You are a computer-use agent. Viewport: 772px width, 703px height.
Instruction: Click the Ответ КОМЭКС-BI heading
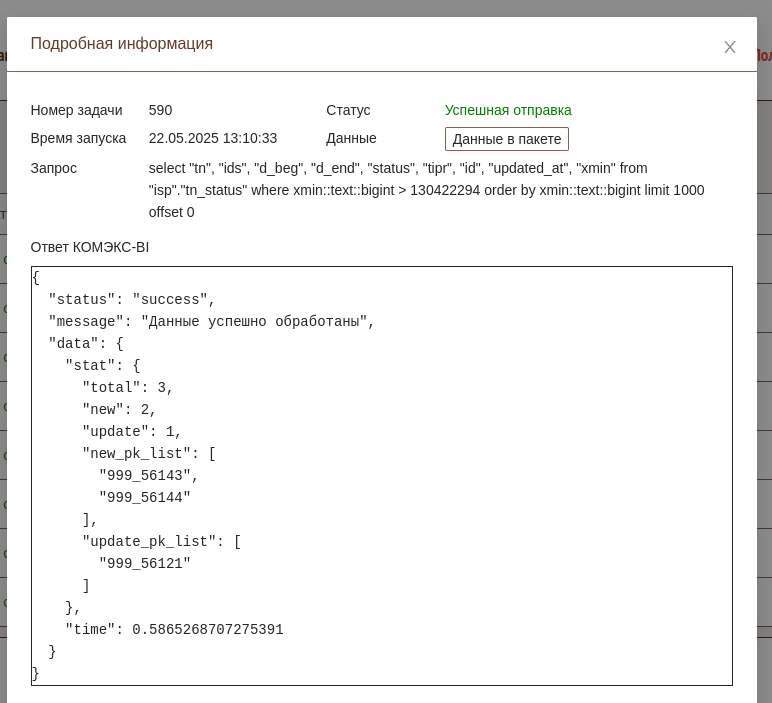point(89,247)
